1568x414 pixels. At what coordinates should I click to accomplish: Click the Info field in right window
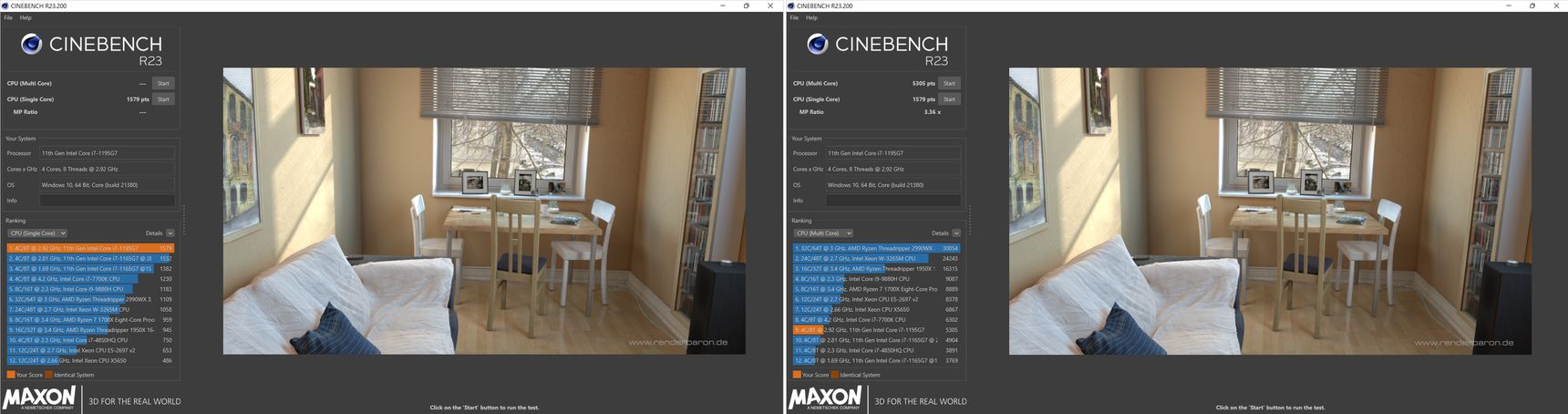pyautogui.click(x=893, y=201)
